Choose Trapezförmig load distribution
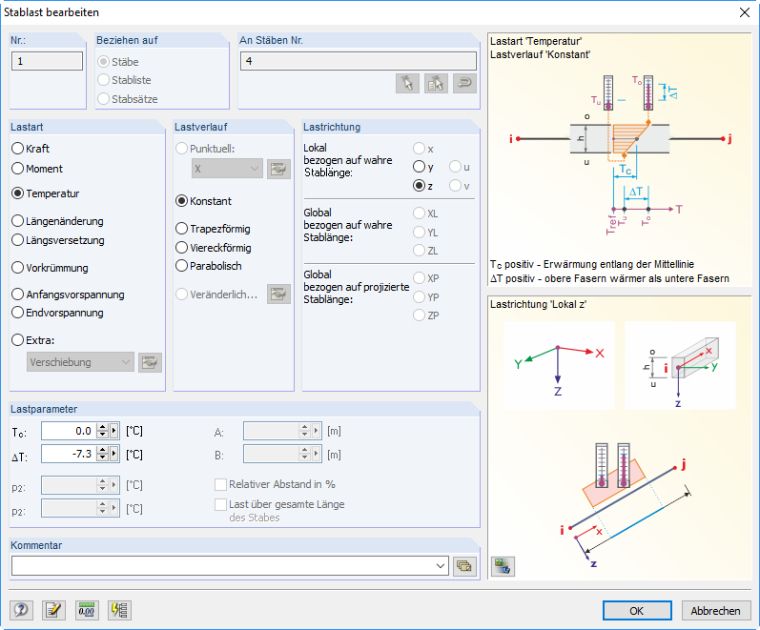Screen dimensions: 760x630 point(213,228)
